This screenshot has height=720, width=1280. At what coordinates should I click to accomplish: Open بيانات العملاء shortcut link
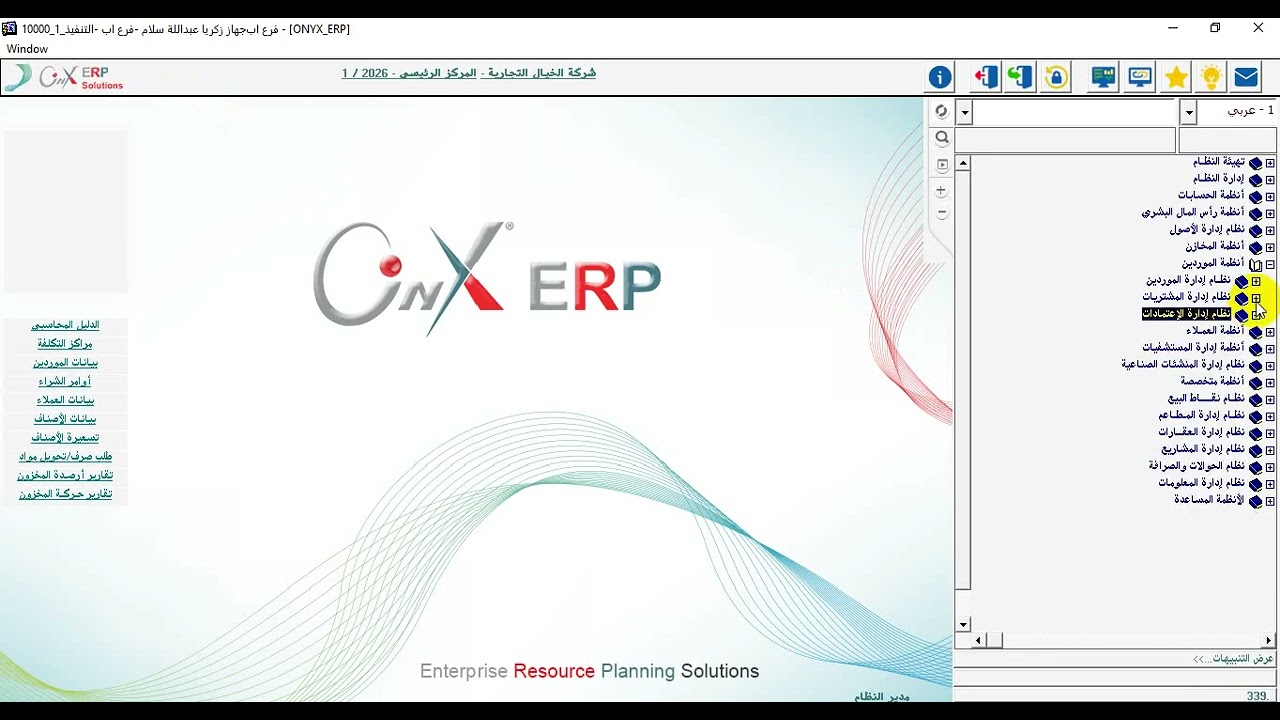65,400
